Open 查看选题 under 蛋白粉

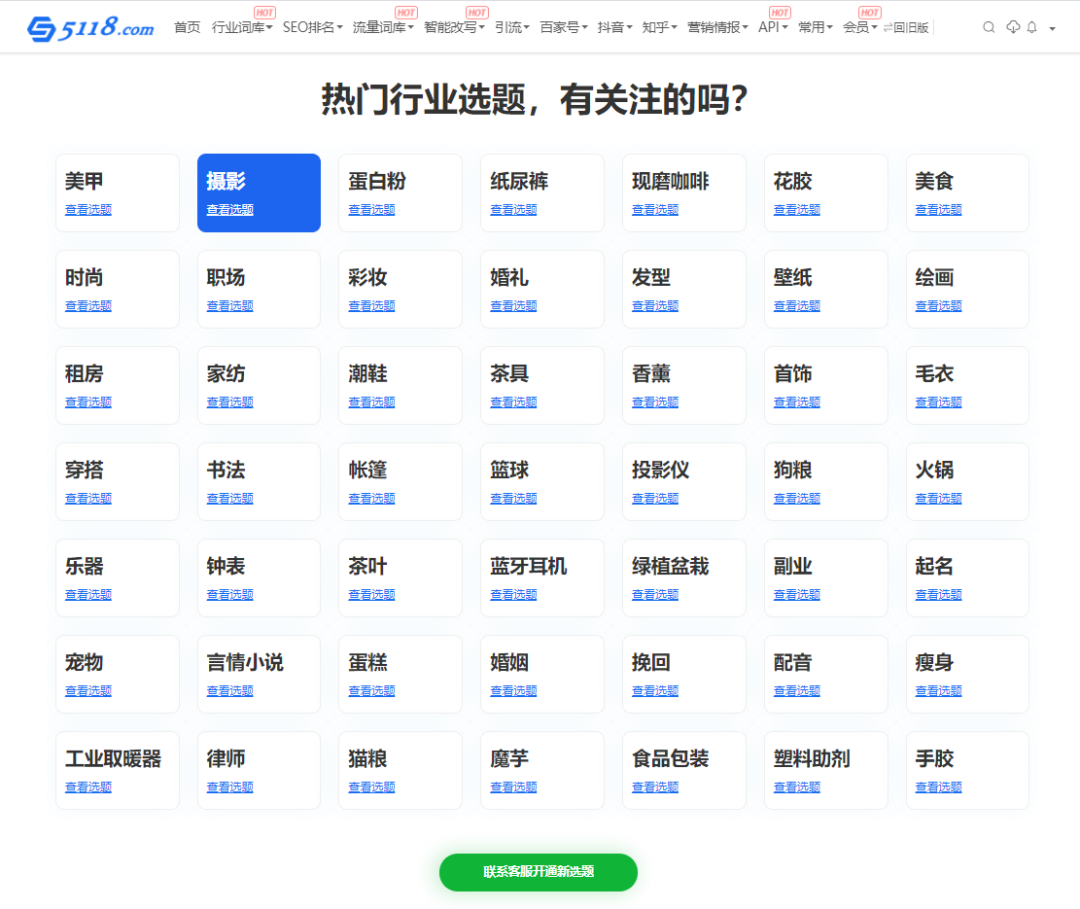pos(372,209)
